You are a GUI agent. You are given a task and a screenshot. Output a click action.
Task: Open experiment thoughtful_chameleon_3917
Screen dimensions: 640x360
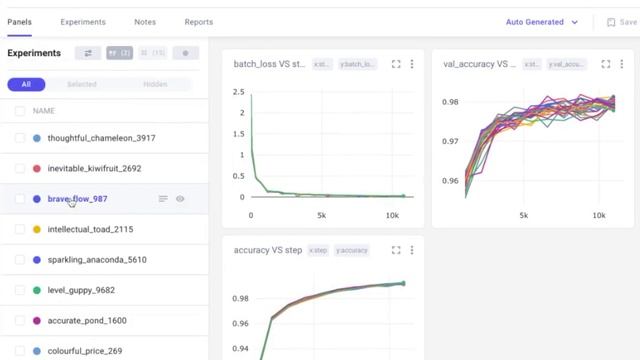tap(102, 138)
